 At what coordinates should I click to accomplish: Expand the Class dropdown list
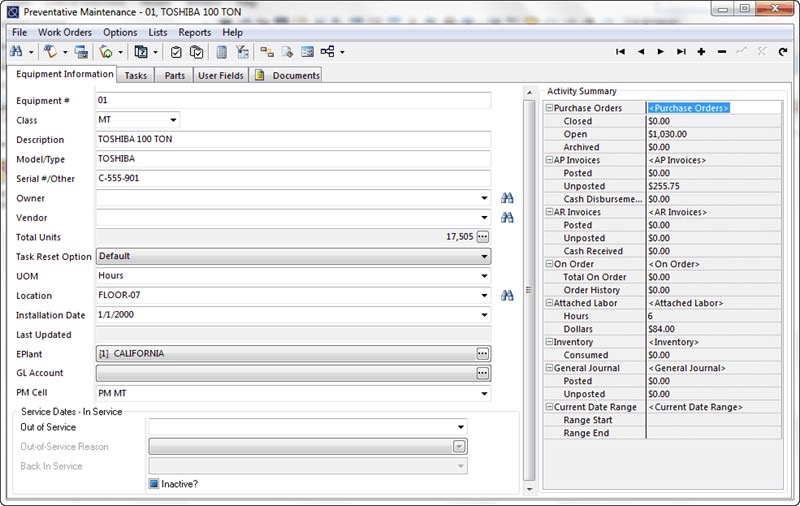[x=172, y=120]
